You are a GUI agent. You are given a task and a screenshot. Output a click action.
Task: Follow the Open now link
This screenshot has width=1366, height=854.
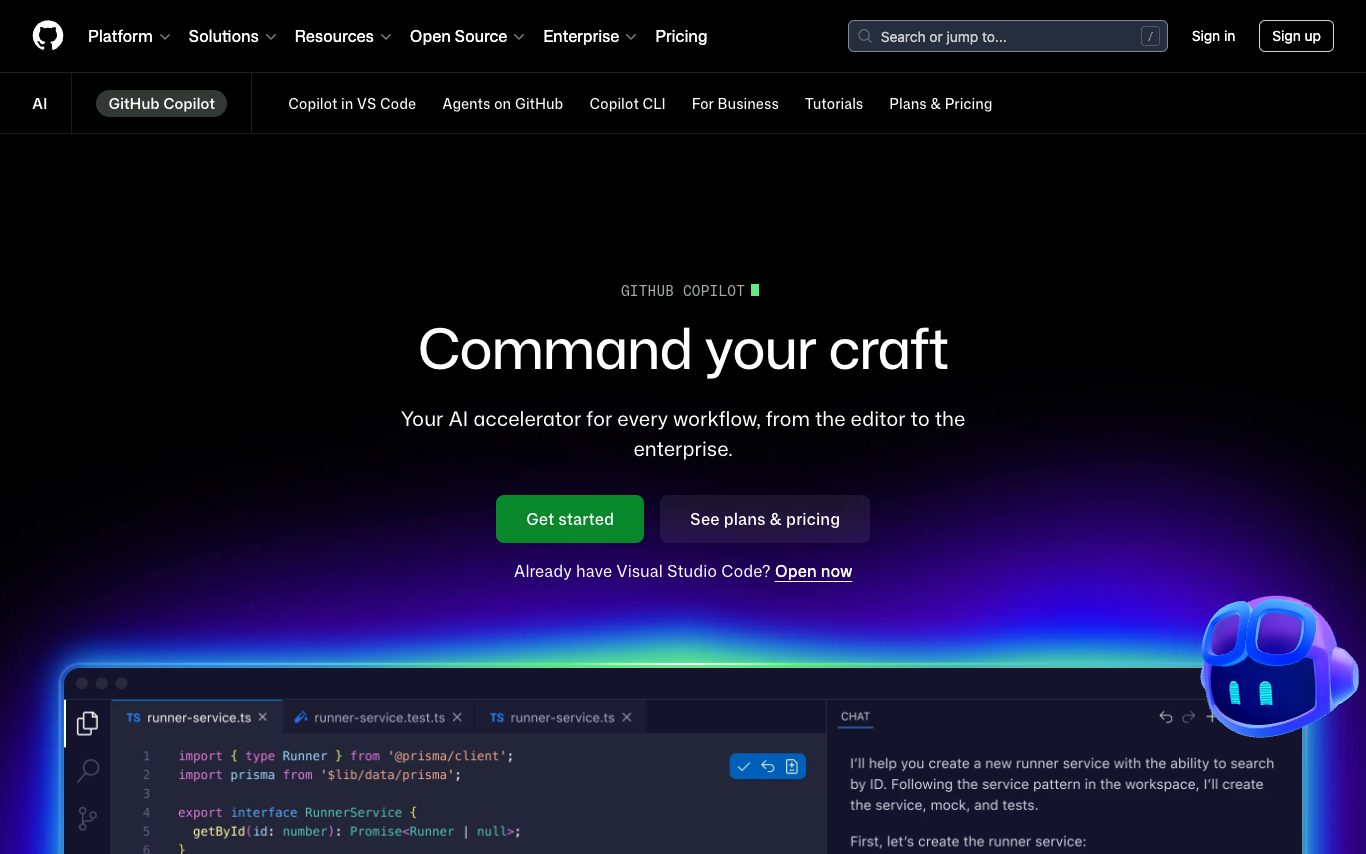(813, 572)
